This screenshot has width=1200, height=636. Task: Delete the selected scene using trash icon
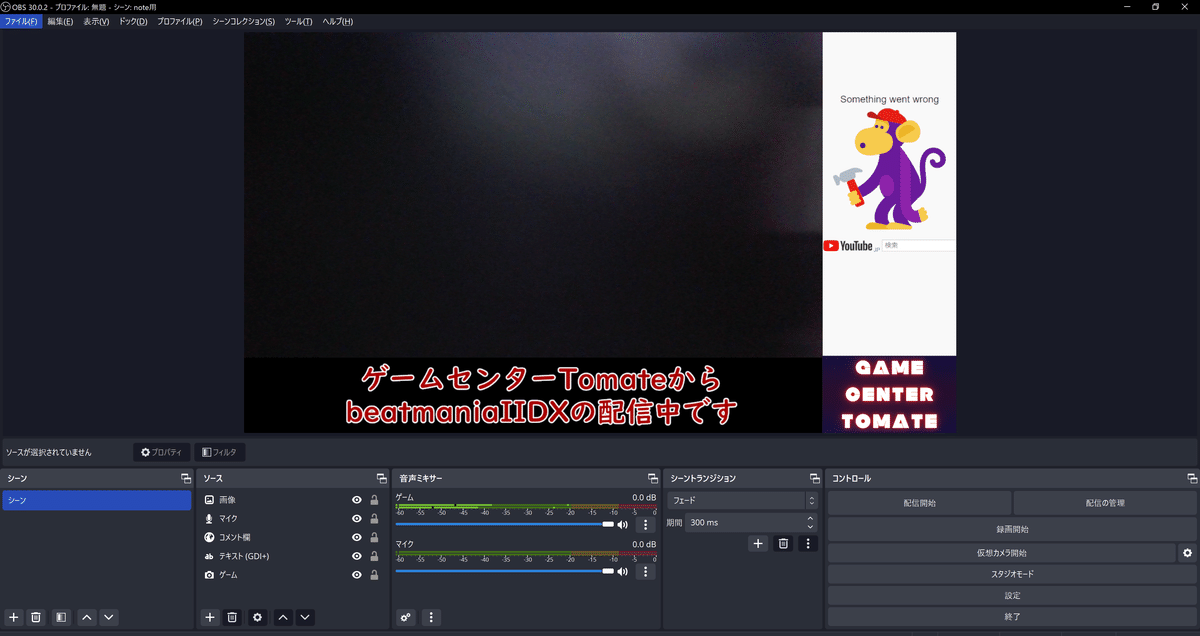click(x=36, y=617)
